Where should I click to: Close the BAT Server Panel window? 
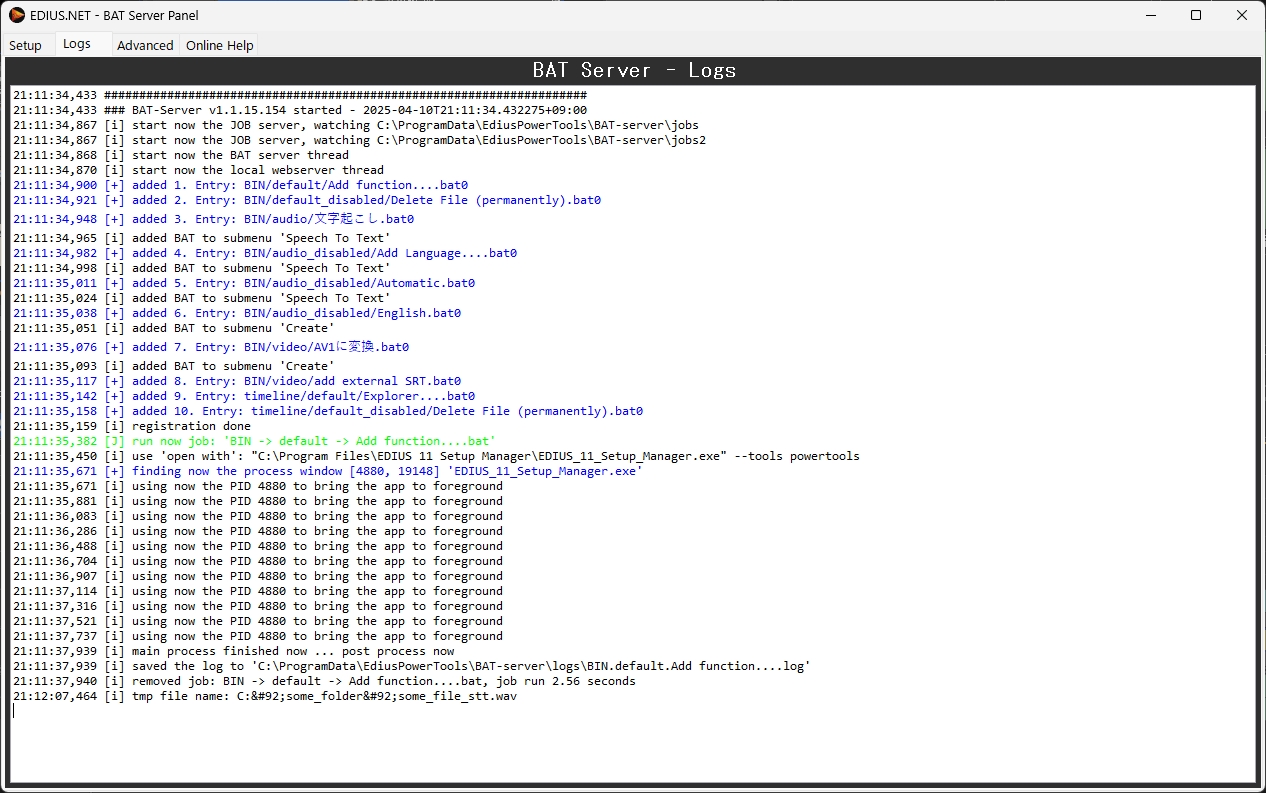pos(1242,15)
